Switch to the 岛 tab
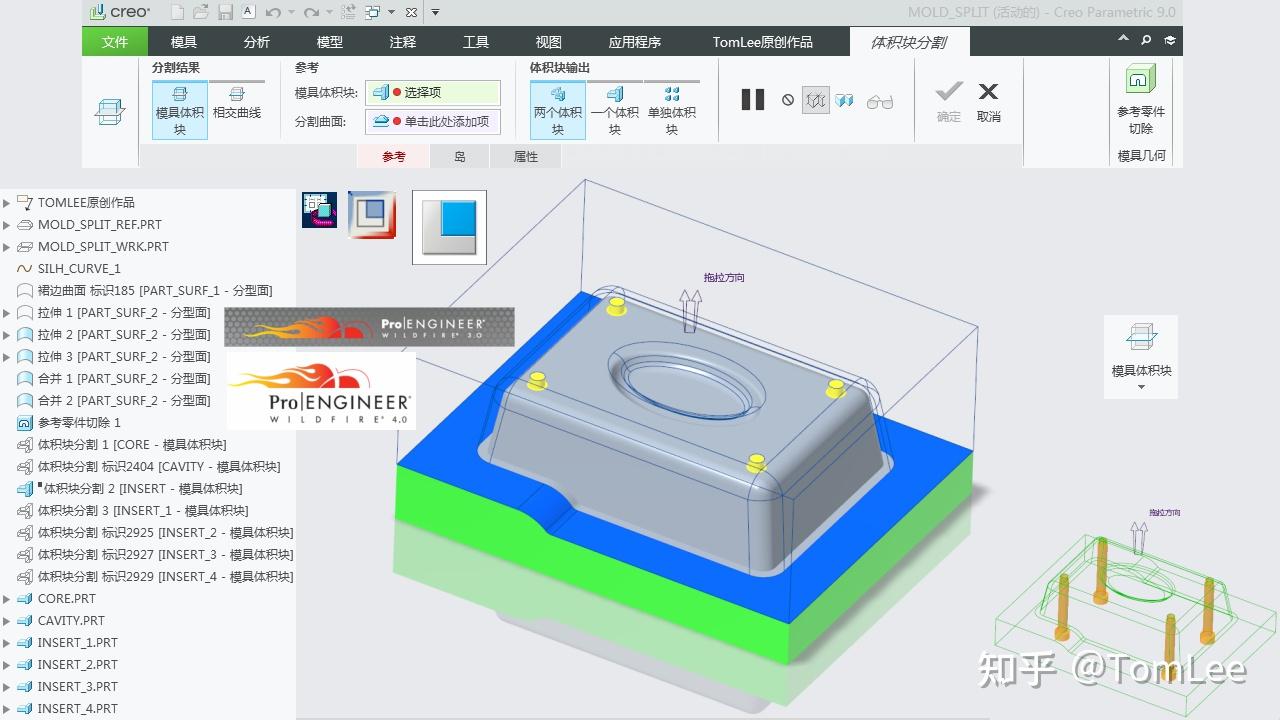 459,156
